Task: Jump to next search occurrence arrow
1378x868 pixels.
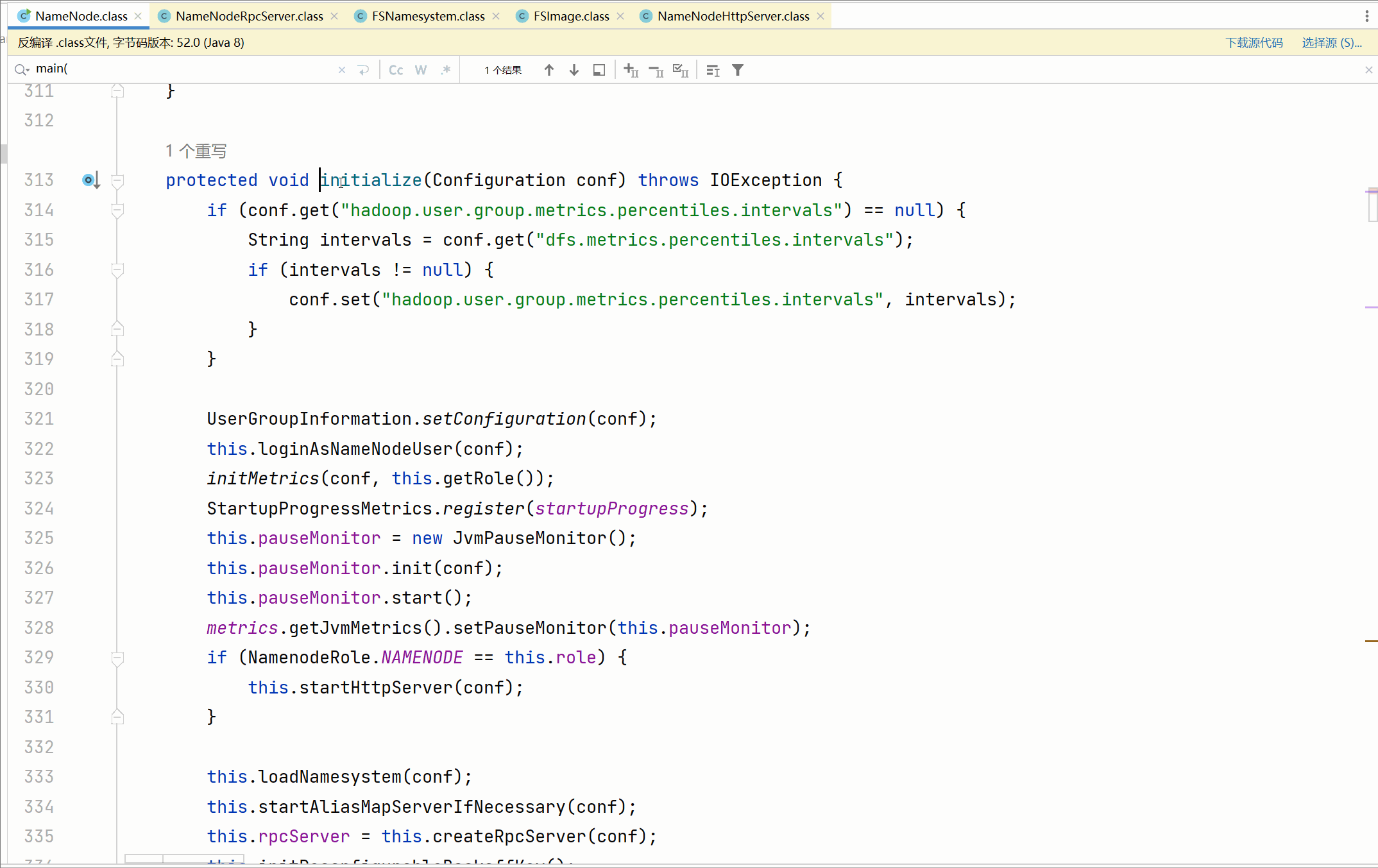Action: pos(574,70)
